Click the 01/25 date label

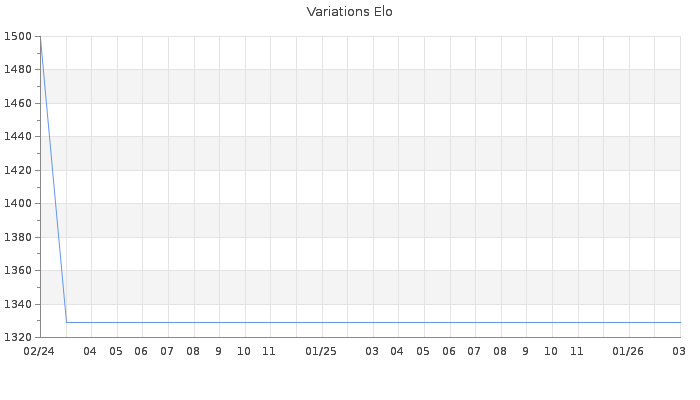pos(321,351)
